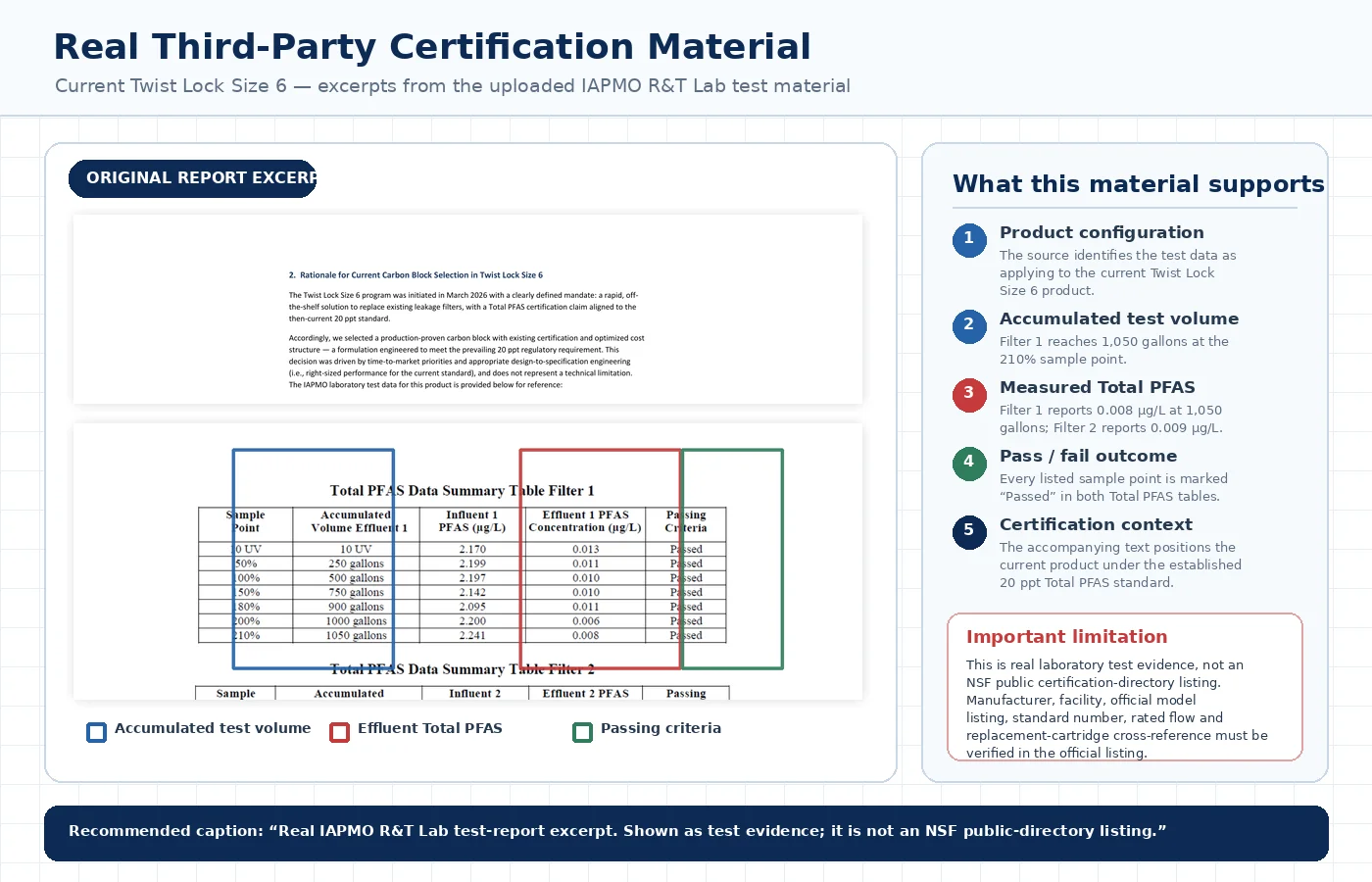Click the title Real Third-Party Certification Material
The height and width of the screenshot is (882, 1372).
432,47
